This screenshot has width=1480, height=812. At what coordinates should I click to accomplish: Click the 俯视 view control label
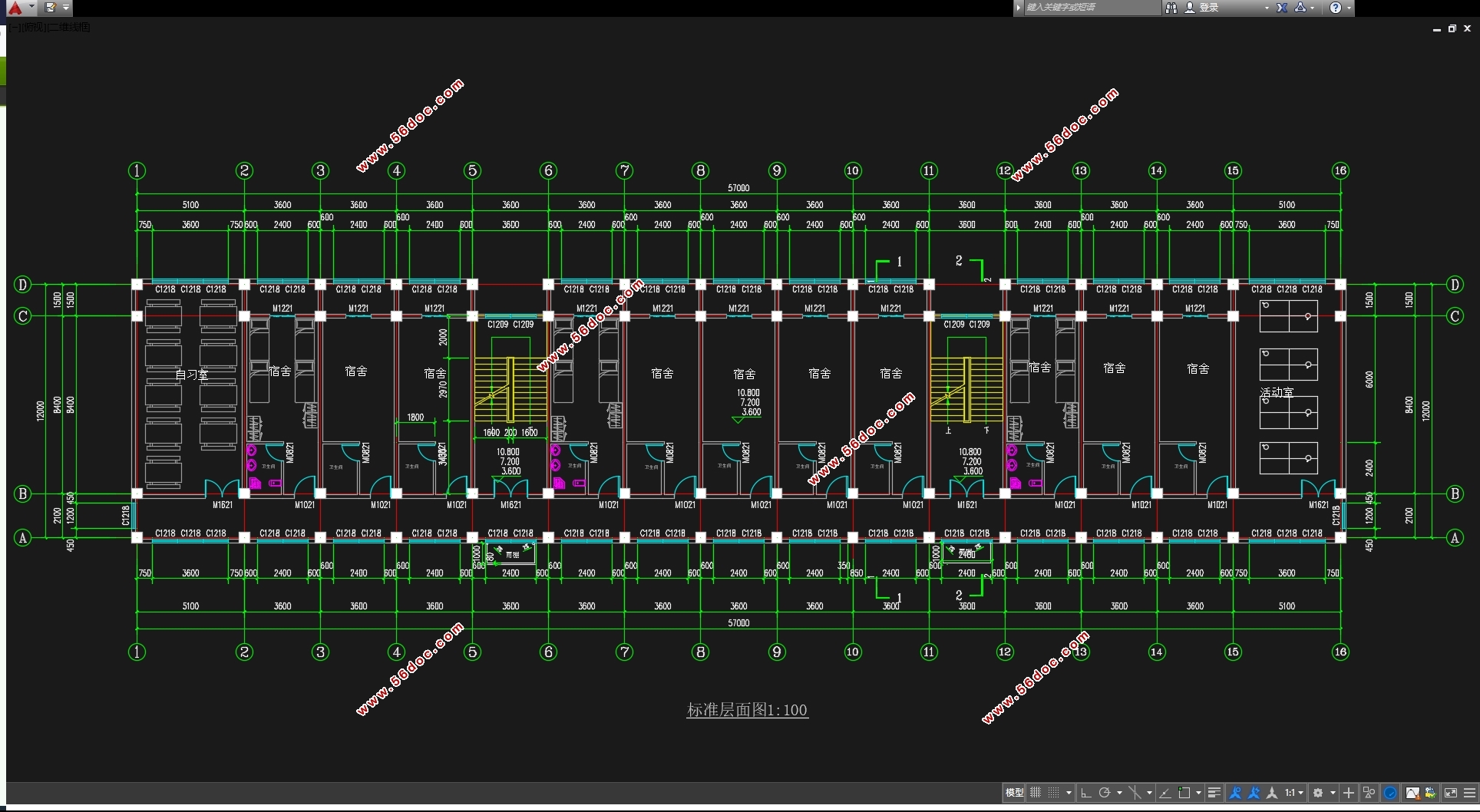pos(32,28)
